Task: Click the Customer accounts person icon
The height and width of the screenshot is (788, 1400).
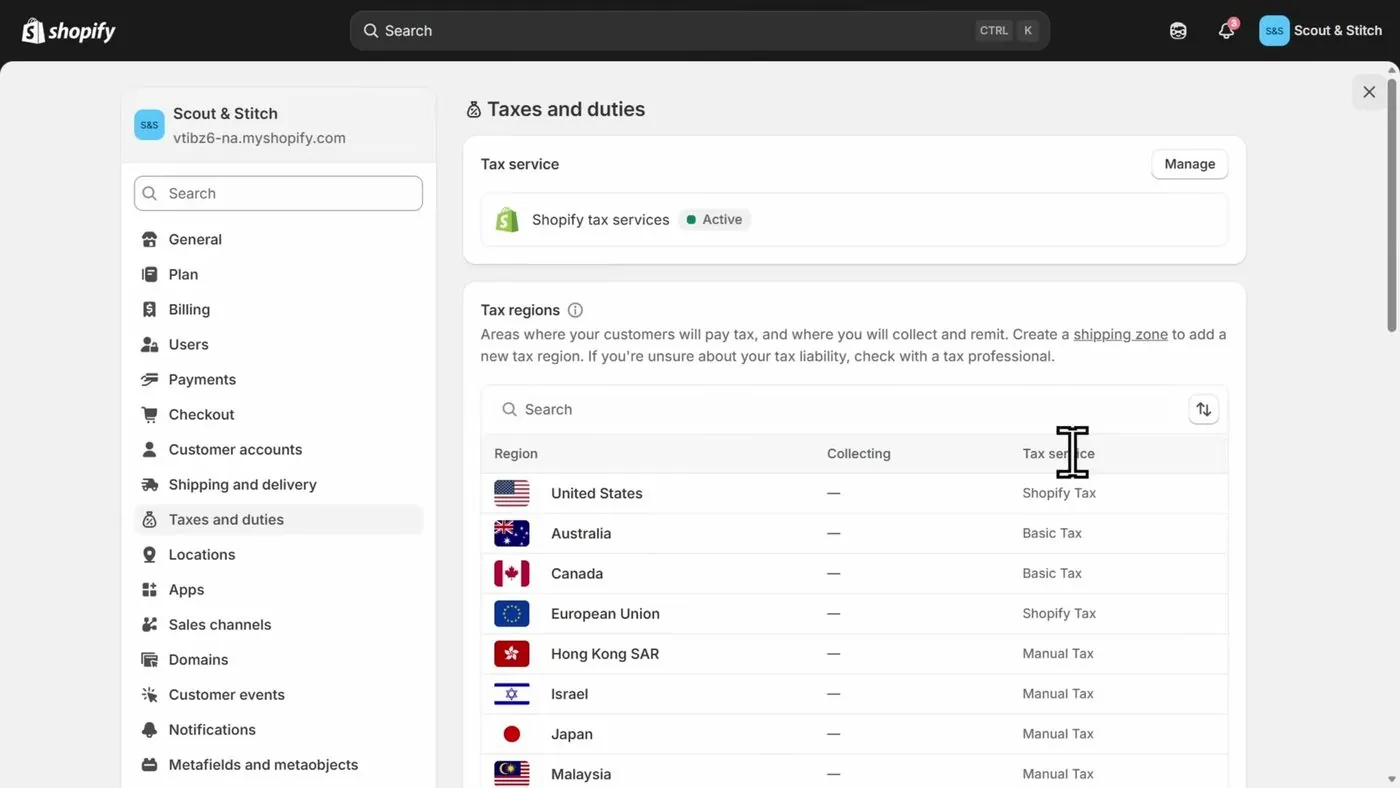Action: coord(149,449)
